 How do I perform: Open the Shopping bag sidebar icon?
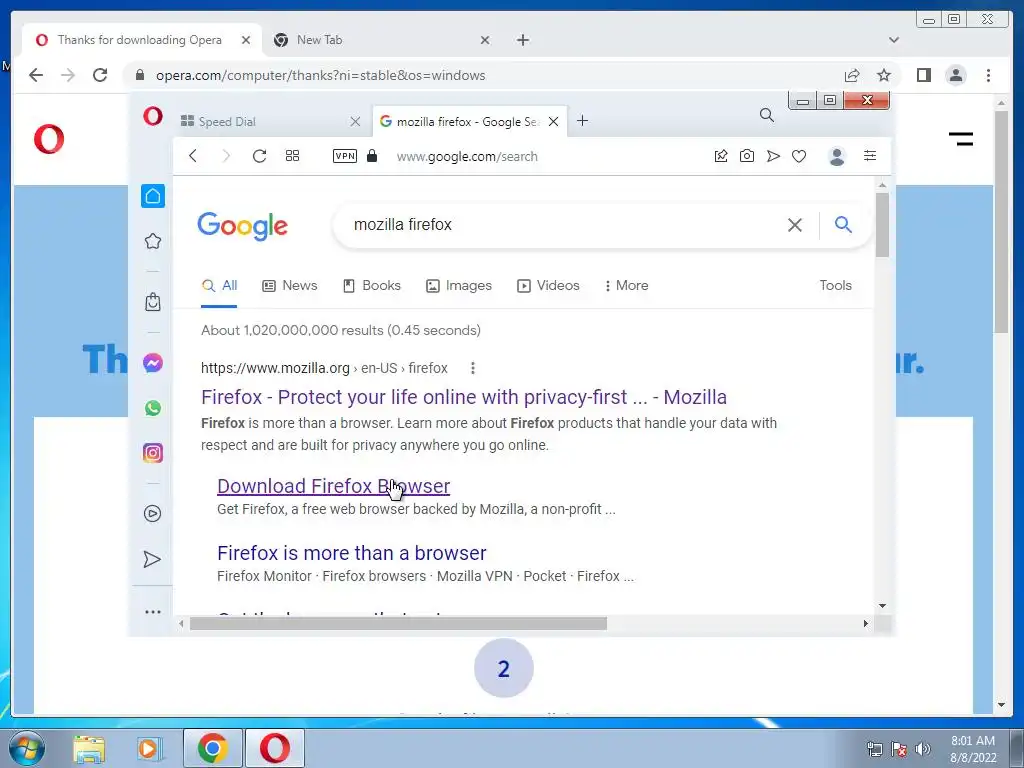tap(153, 302)
